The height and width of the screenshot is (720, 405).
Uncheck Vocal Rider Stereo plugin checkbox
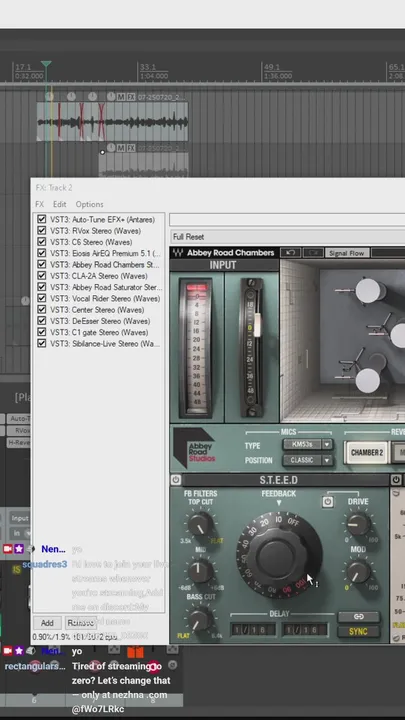pos(42,298)
